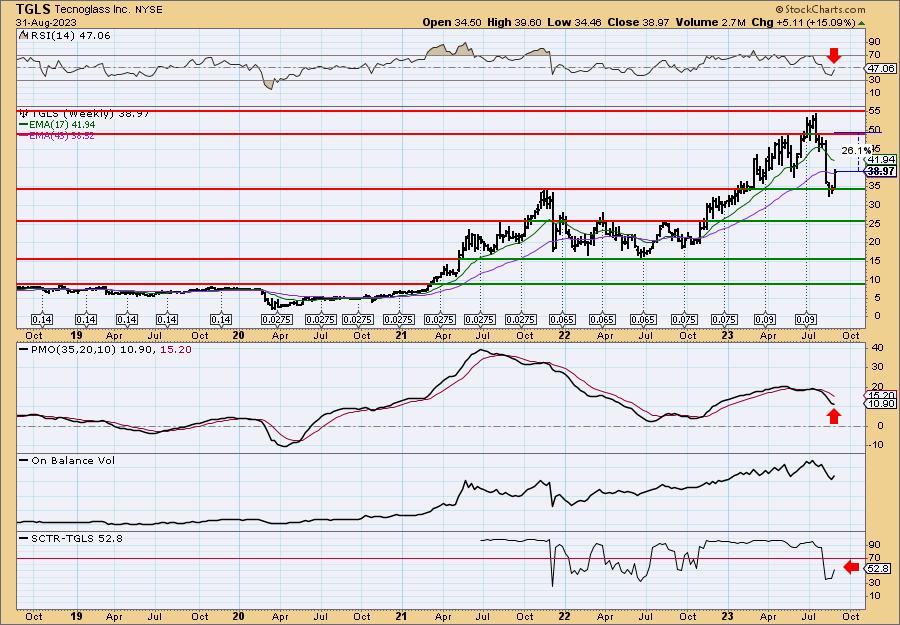Image resolution: width=900 pixels, height=625 pixels.
Task: Select the Tecnoglass Inc. company name
Action: coord(90,10)
